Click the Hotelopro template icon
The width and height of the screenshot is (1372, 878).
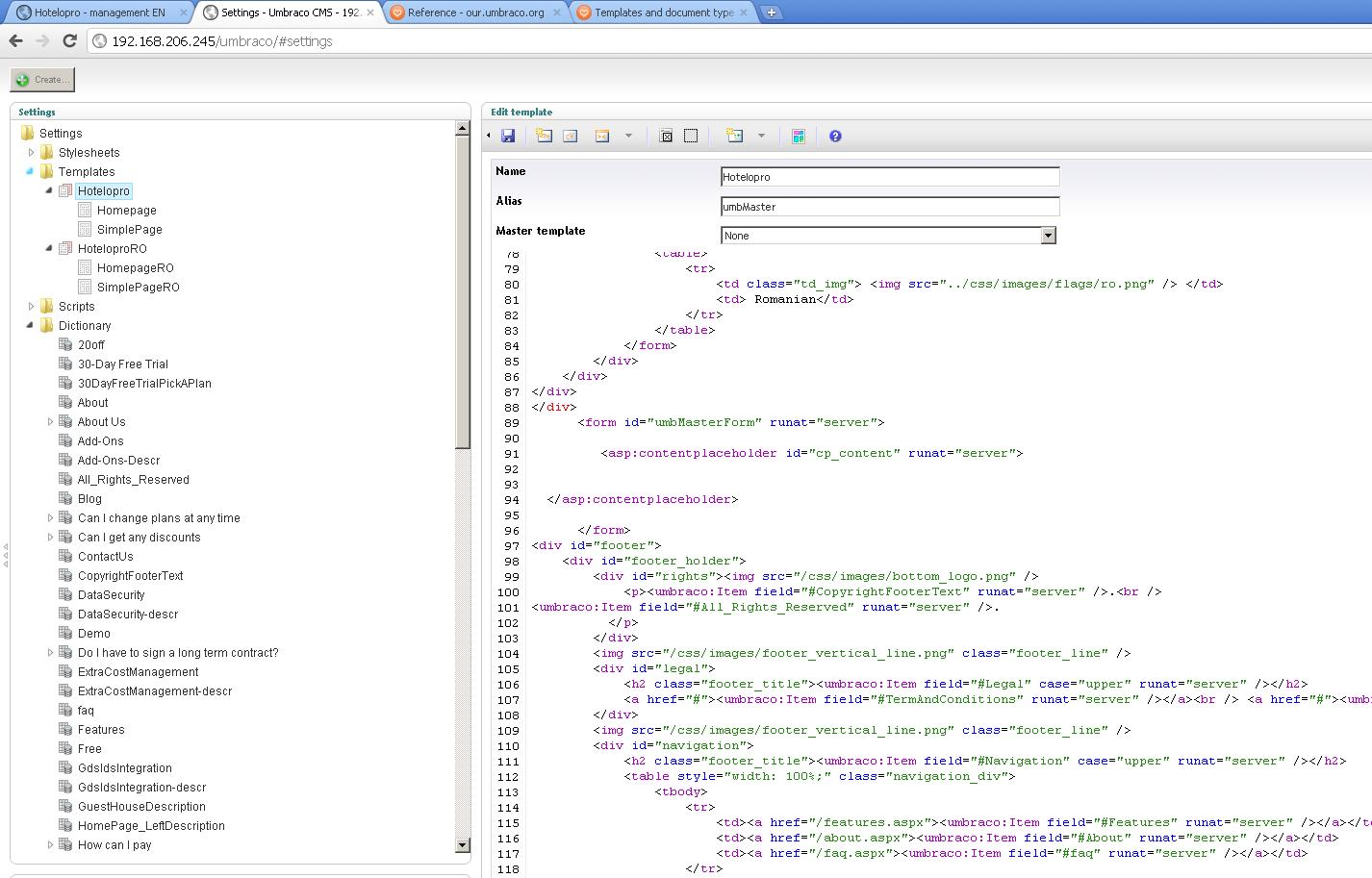coord(65,190)
